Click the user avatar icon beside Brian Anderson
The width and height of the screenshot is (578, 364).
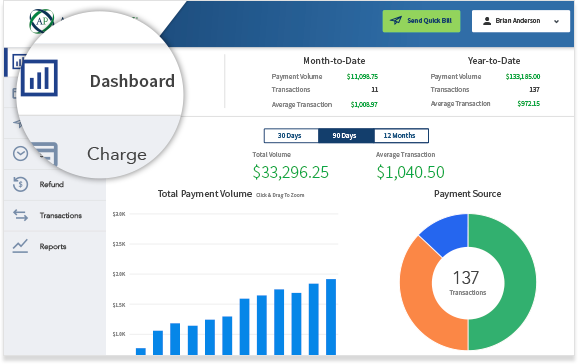tap(487, 21)
